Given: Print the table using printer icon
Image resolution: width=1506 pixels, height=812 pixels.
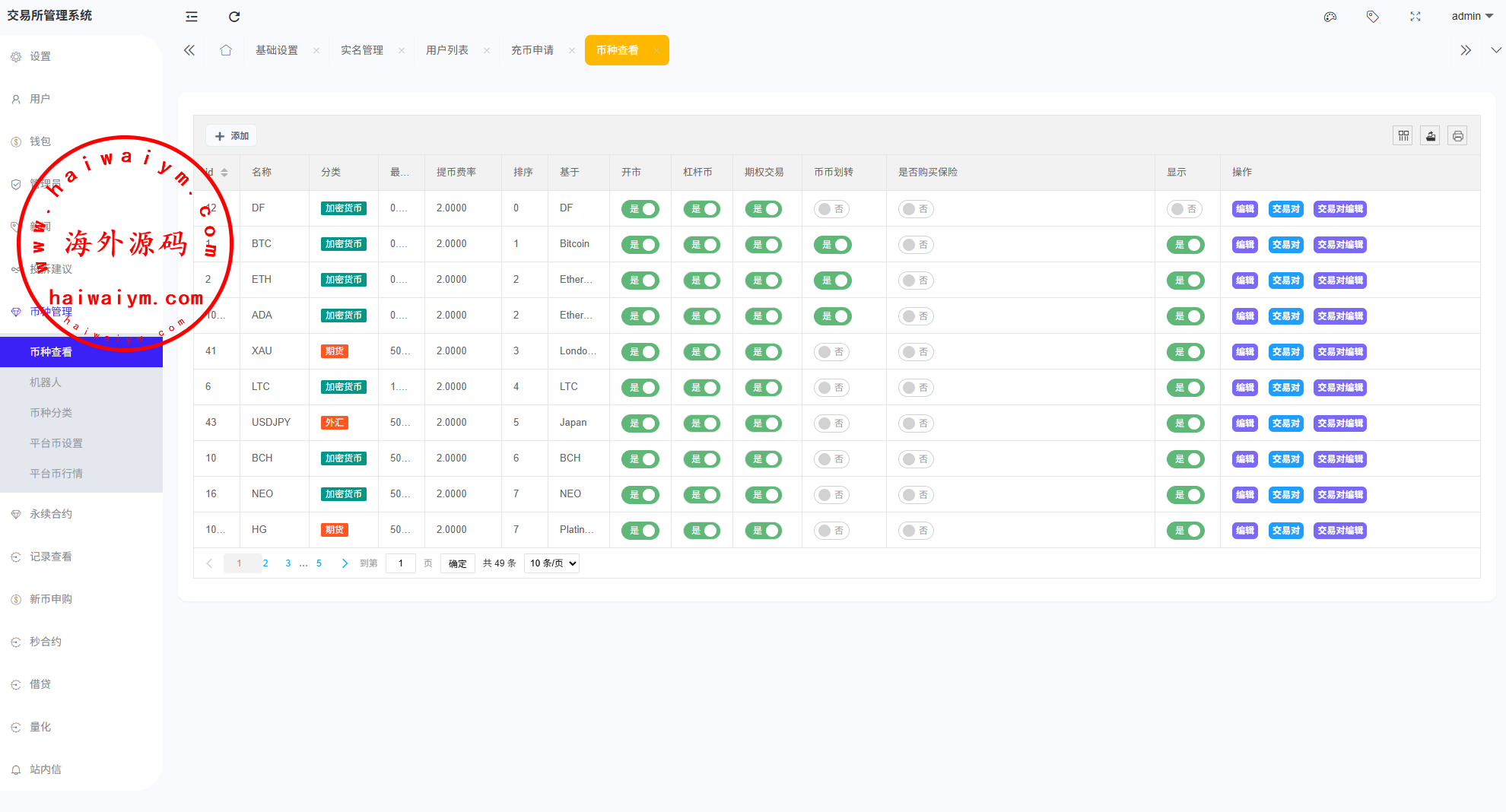Looking at the screenshot, I should [1457, 136].
